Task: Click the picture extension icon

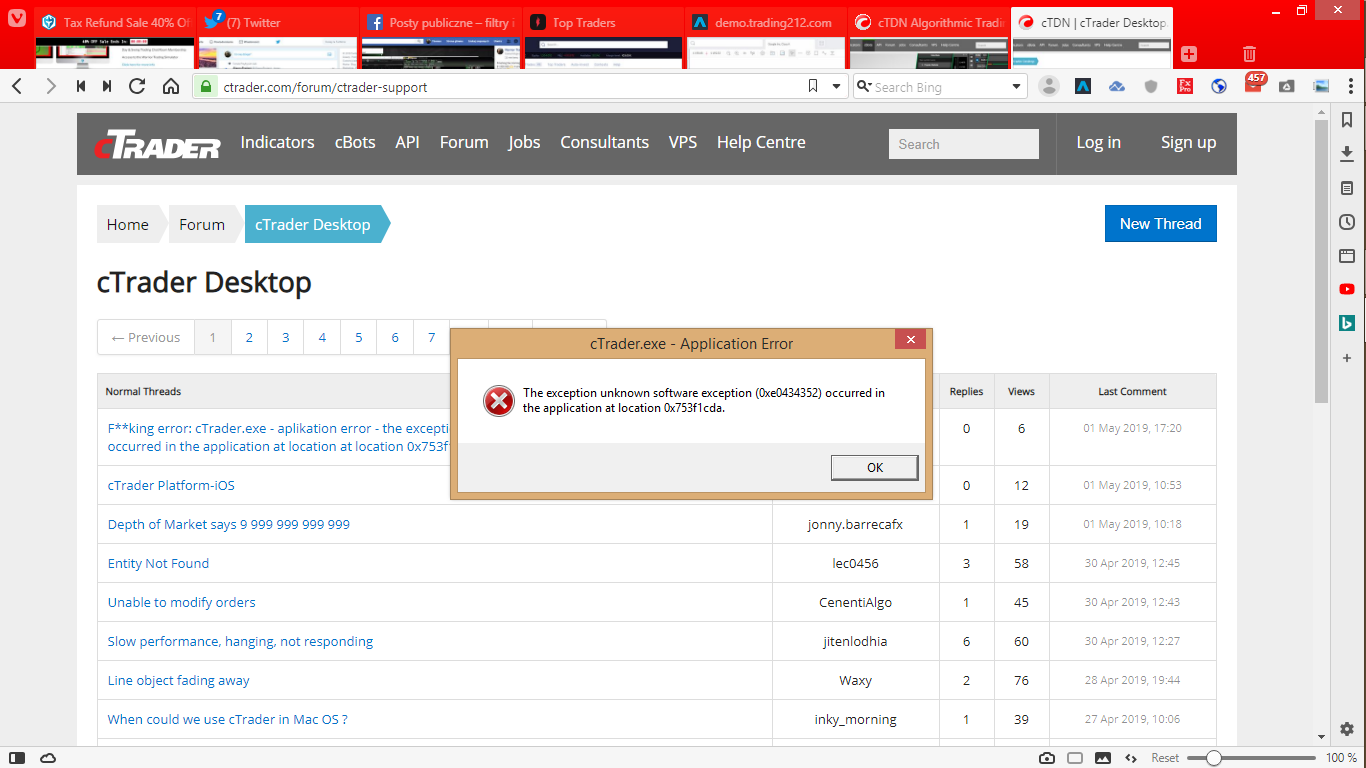Action: [1321, 87]
